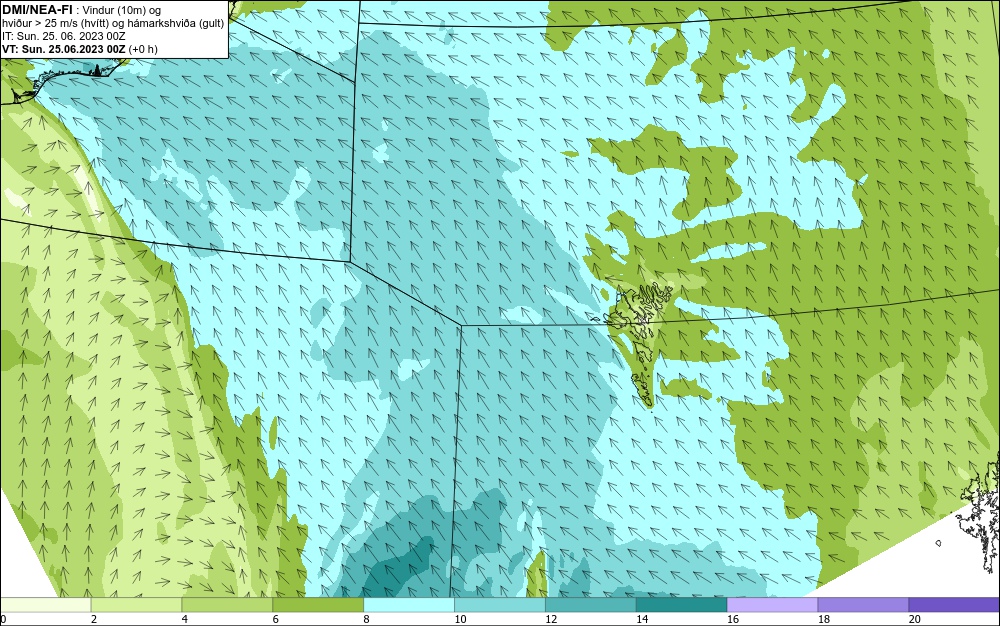Click the legend scale value '4'

[x=184, y=619]
